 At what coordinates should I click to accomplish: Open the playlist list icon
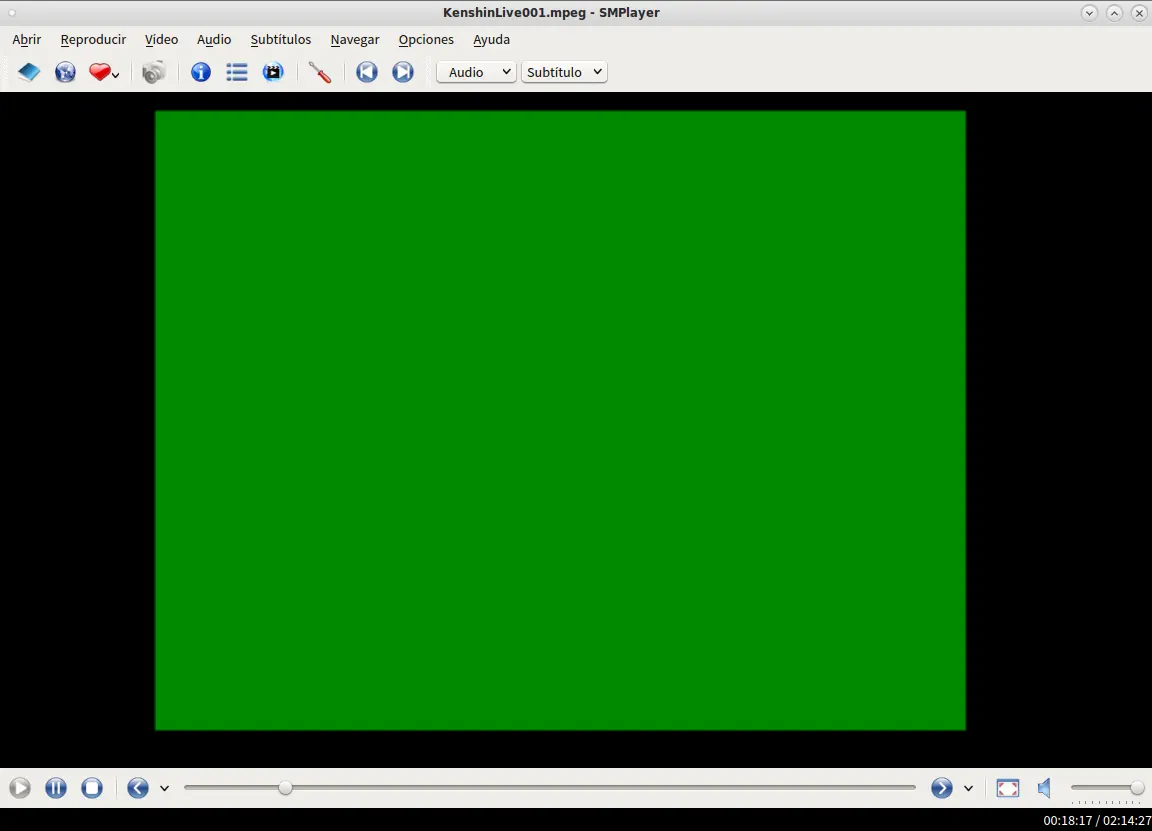[x=237, y=72]
